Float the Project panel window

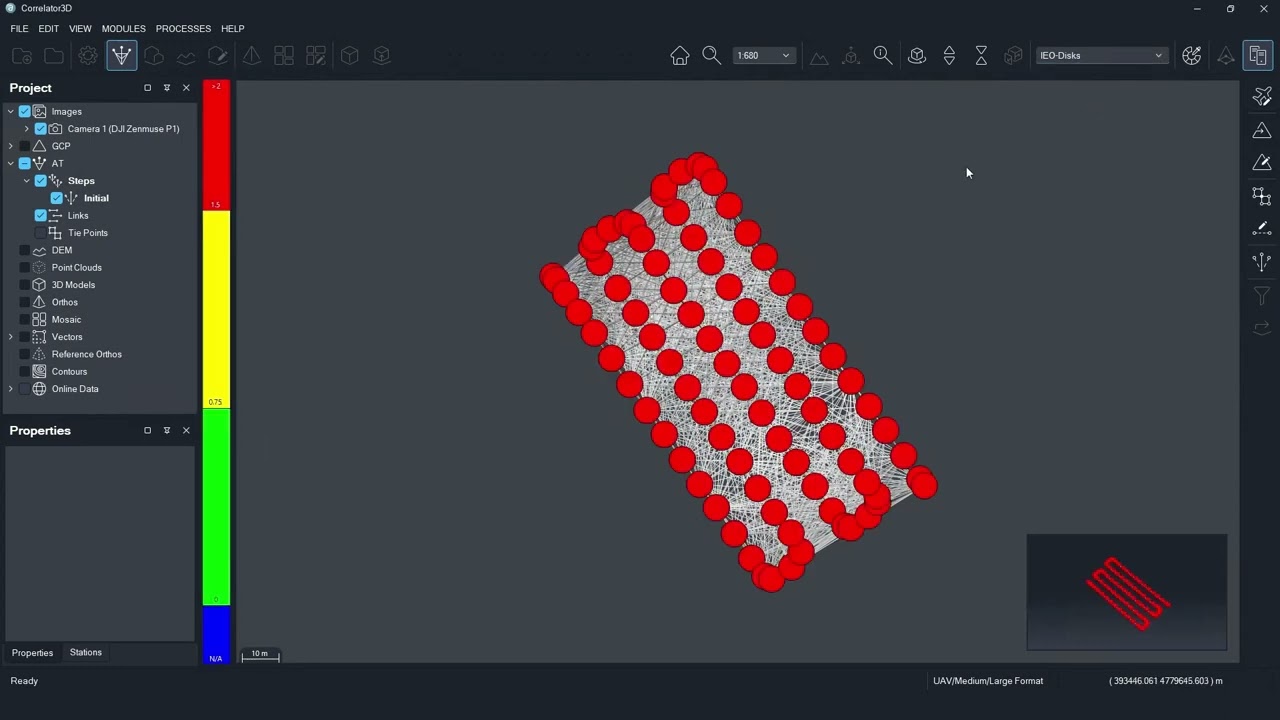(147, 88)
